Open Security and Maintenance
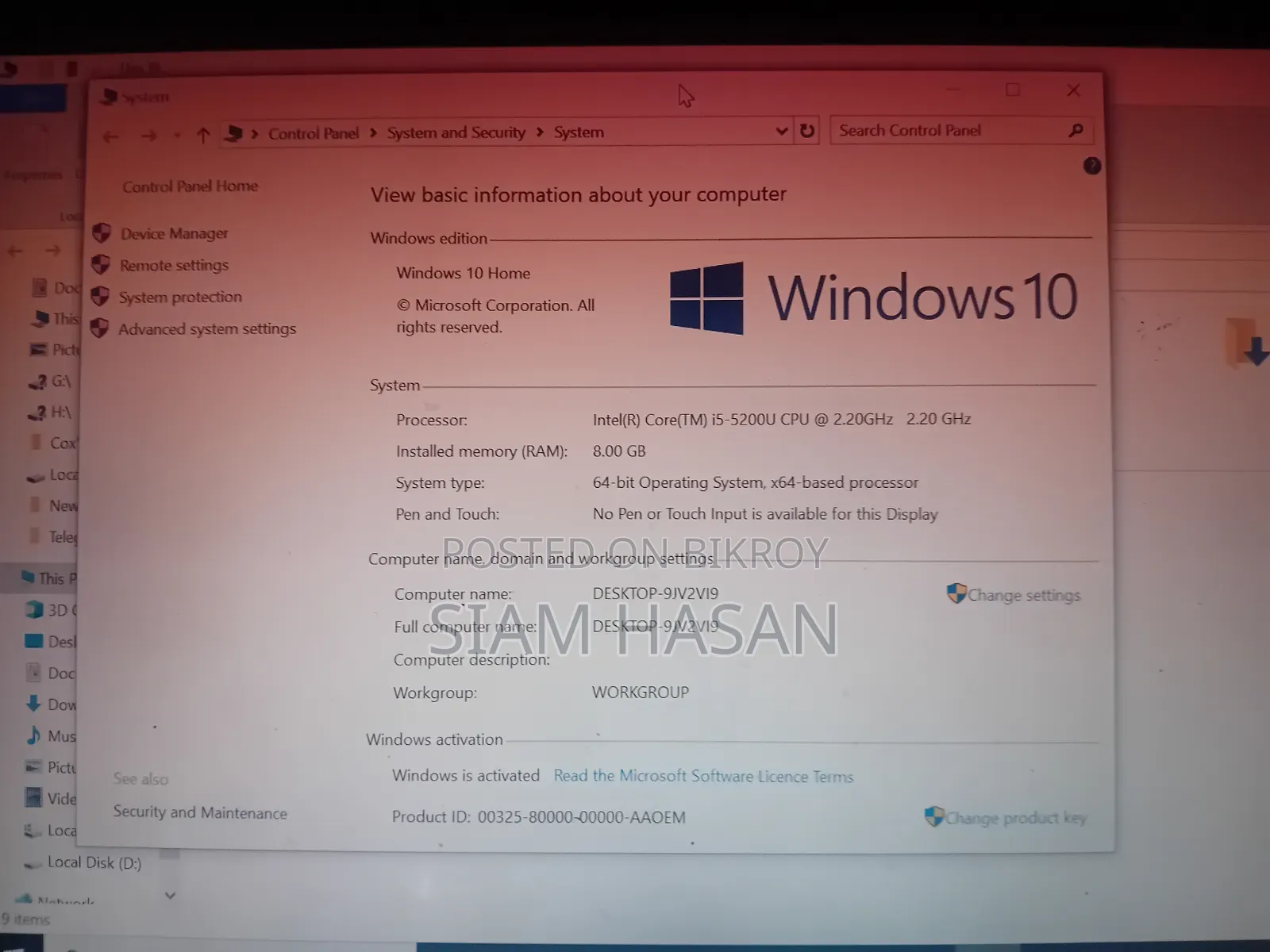This screenshot has height=952, width=1270. 200,812
